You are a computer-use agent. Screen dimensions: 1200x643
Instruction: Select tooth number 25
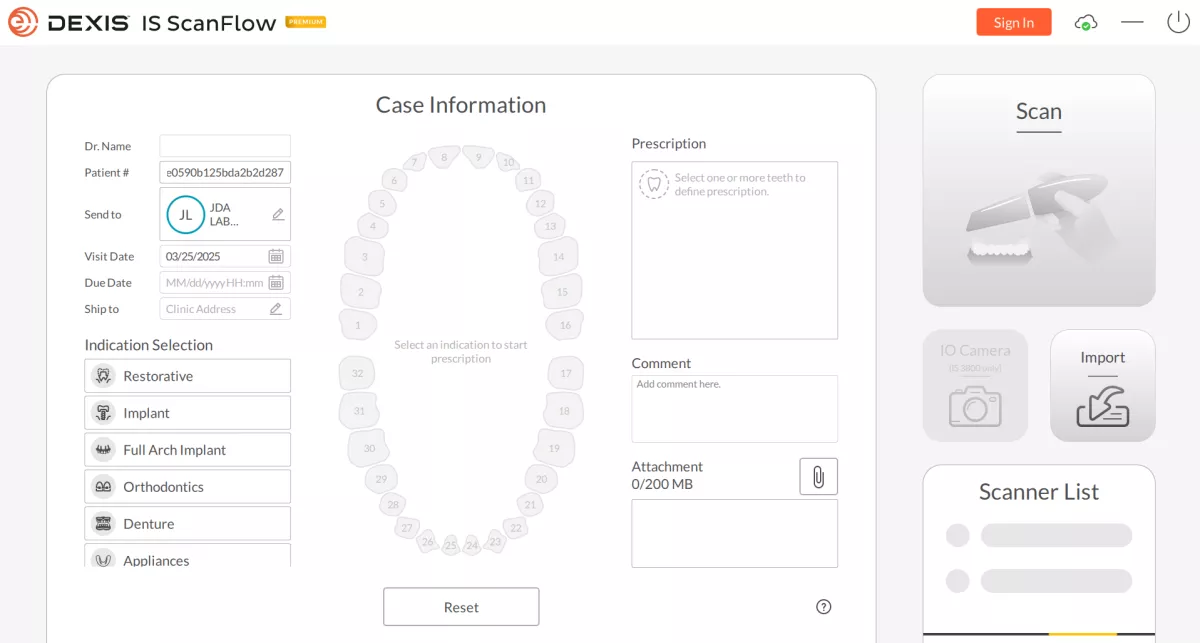pyautogui.click(x=451, y=546)
